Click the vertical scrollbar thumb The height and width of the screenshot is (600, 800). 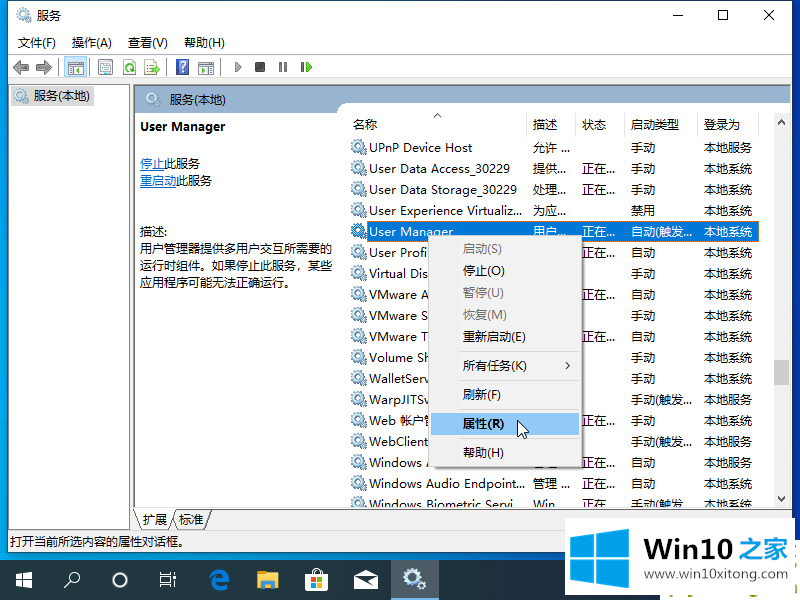[x=781, y=372]
